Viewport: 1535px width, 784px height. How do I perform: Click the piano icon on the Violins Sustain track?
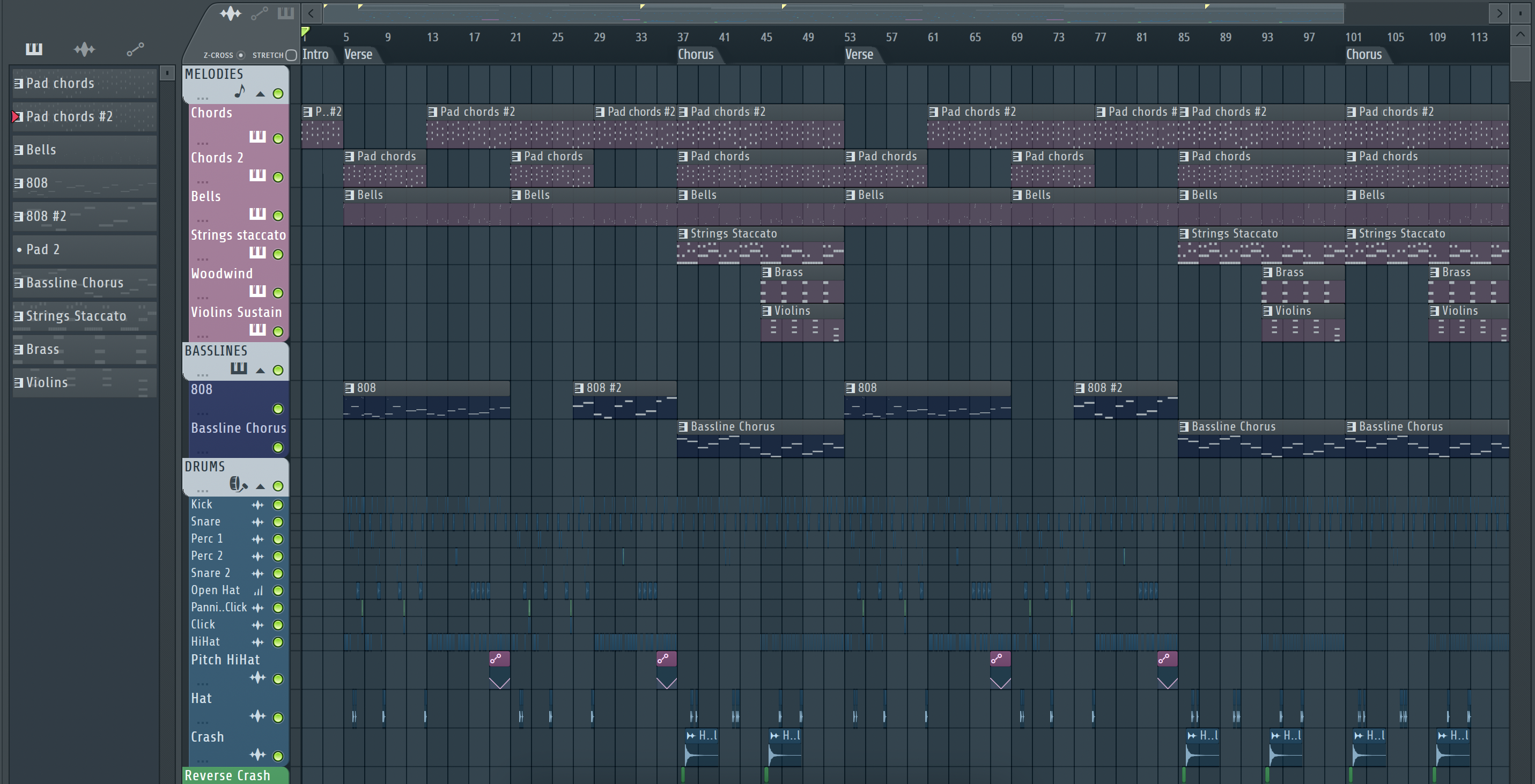click(x=257, y=329)
